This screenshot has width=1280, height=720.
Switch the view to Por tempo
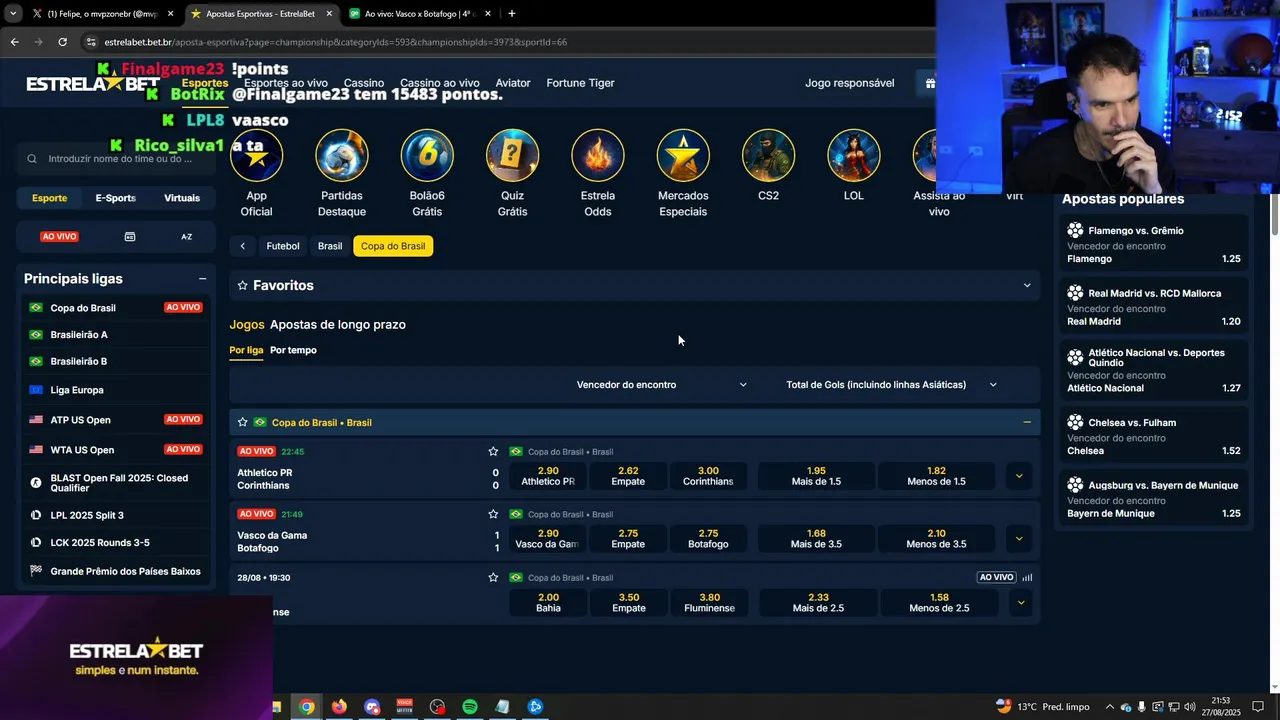click(293, 350)
